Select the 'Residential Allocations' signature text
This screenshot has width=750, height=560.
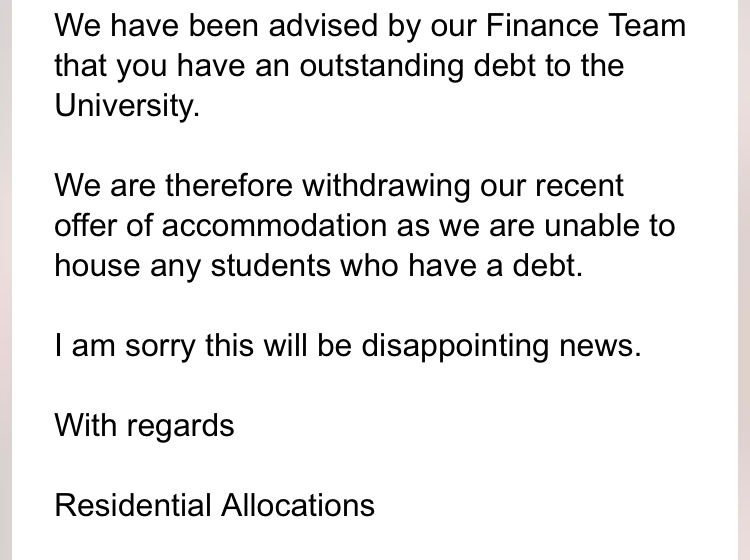[x=214, y=505]
